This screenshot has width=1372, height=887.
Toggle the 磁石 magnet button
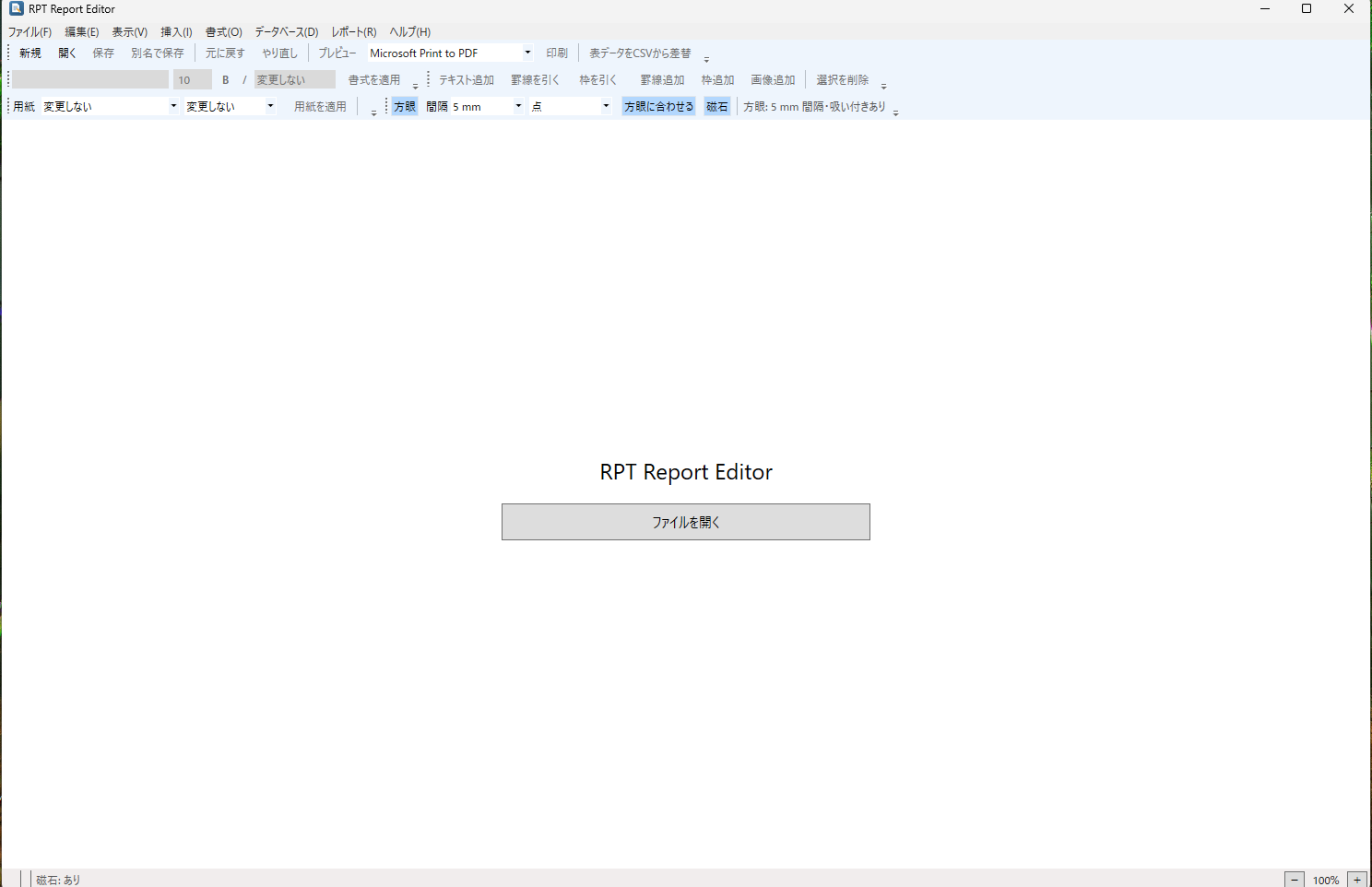(x=717, y=107)
